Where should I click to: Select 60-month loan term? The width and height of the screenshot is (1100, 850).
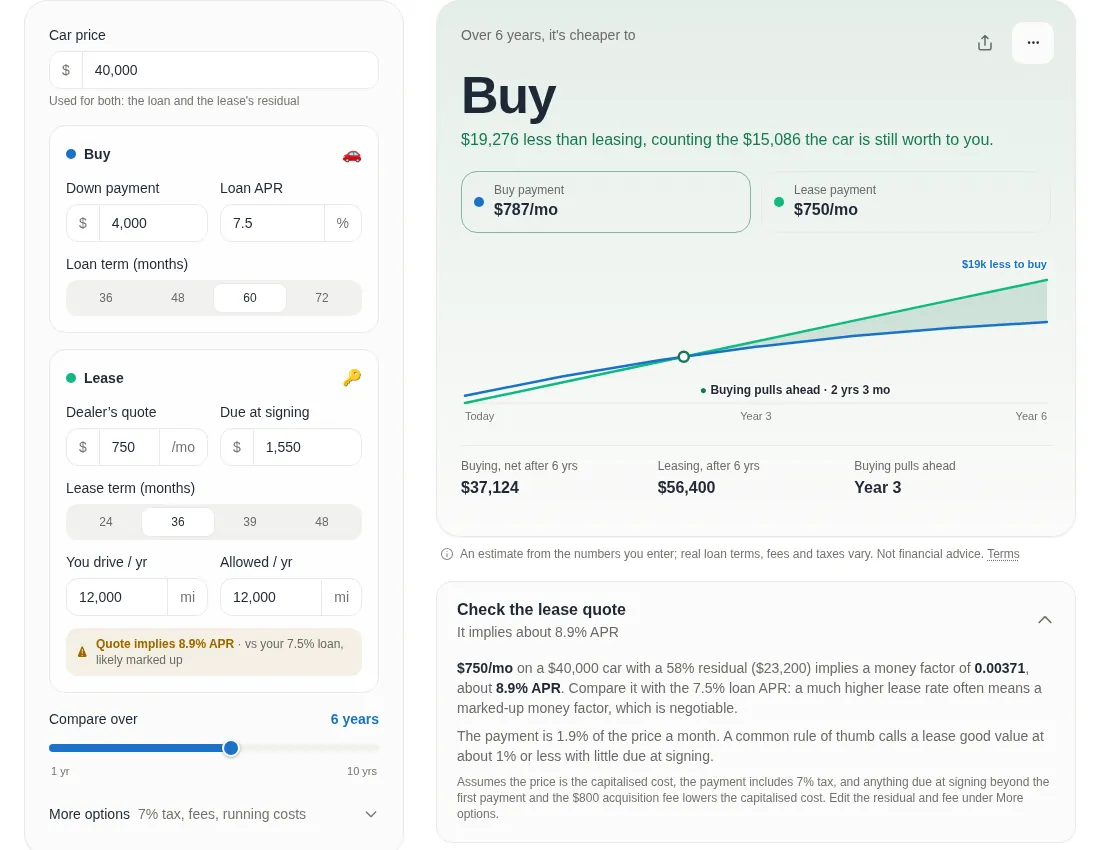coord(250,298)
